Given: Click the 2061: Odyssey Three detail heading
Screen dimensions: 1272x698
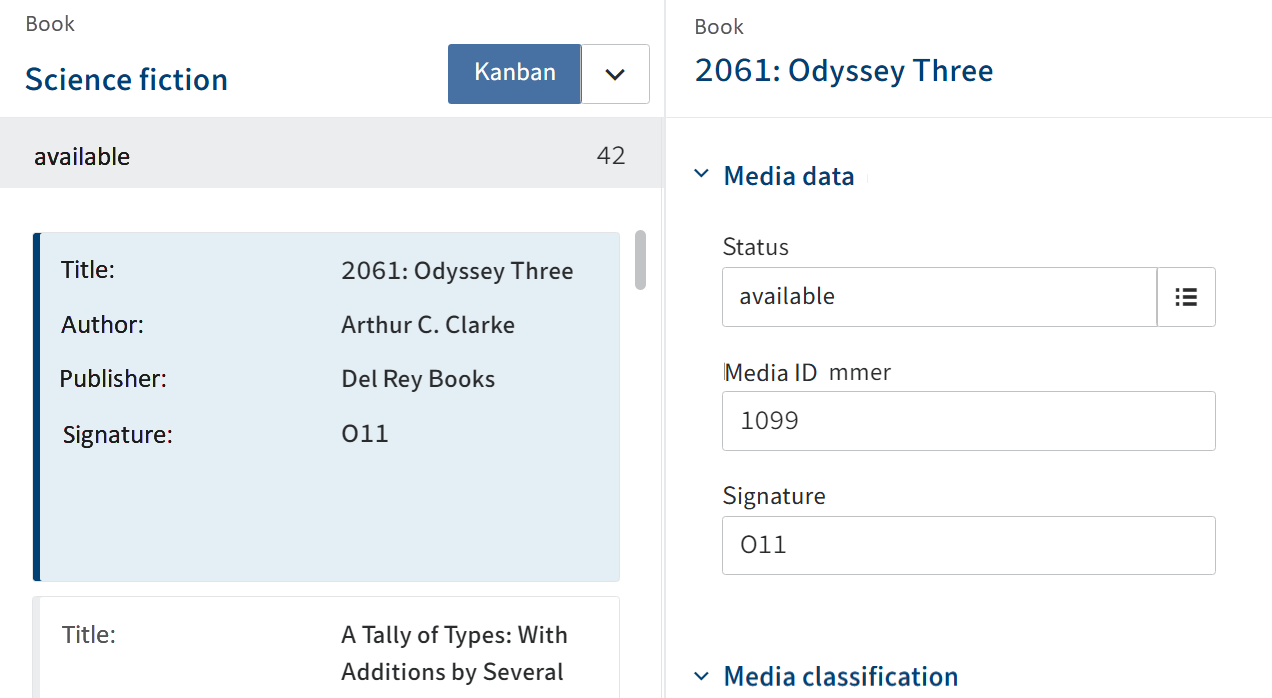Looking at the screenshot, I should coord(843,71).
